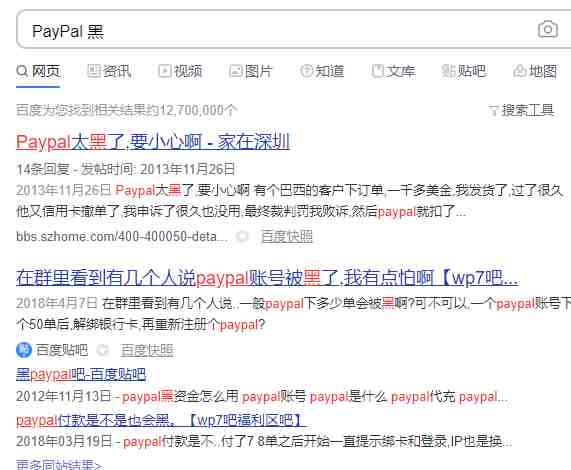Click the camera image search icon

coord(548,29)
